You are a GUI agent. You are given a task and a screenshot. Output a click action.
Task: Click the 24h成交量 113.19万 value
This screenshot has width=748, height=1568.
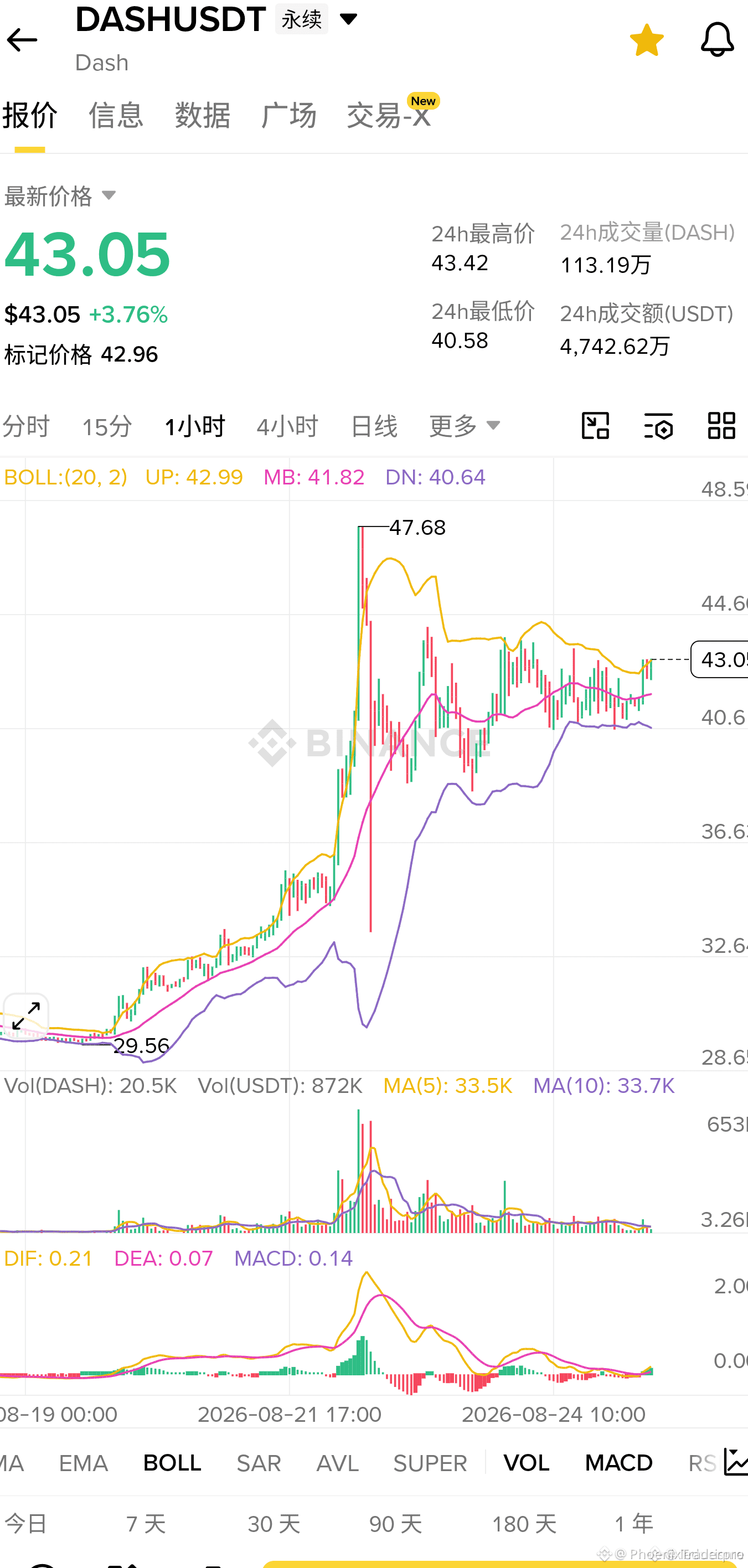[606, 265]
